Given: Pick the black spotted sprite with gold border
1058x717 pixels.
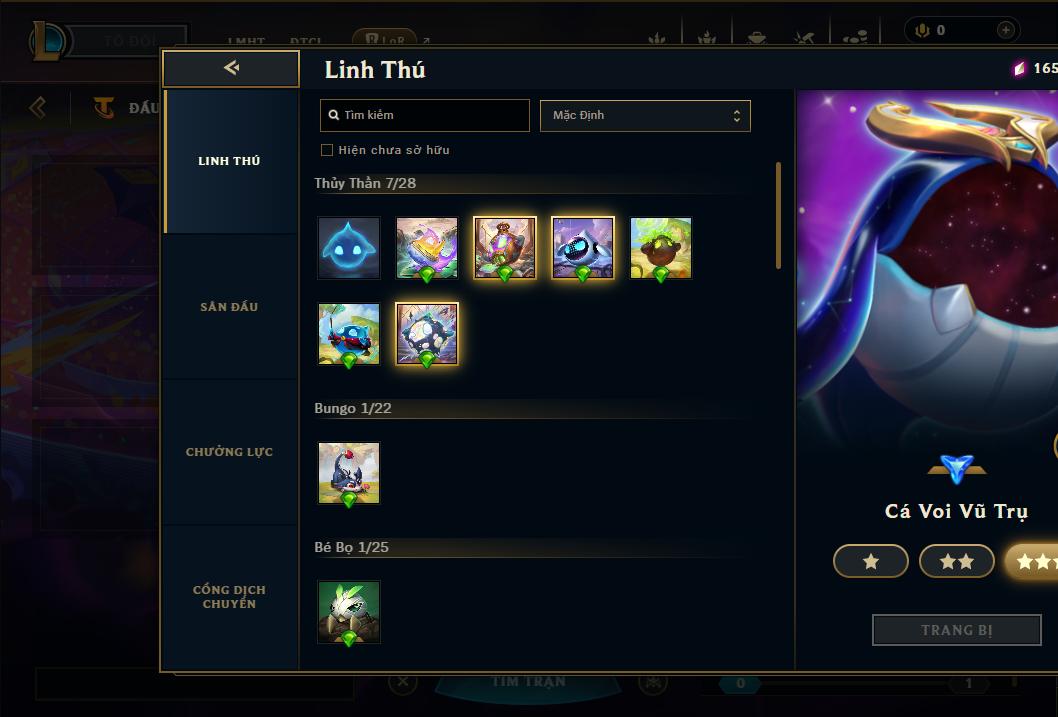Looking at the screenshot, I should point(426,334).
